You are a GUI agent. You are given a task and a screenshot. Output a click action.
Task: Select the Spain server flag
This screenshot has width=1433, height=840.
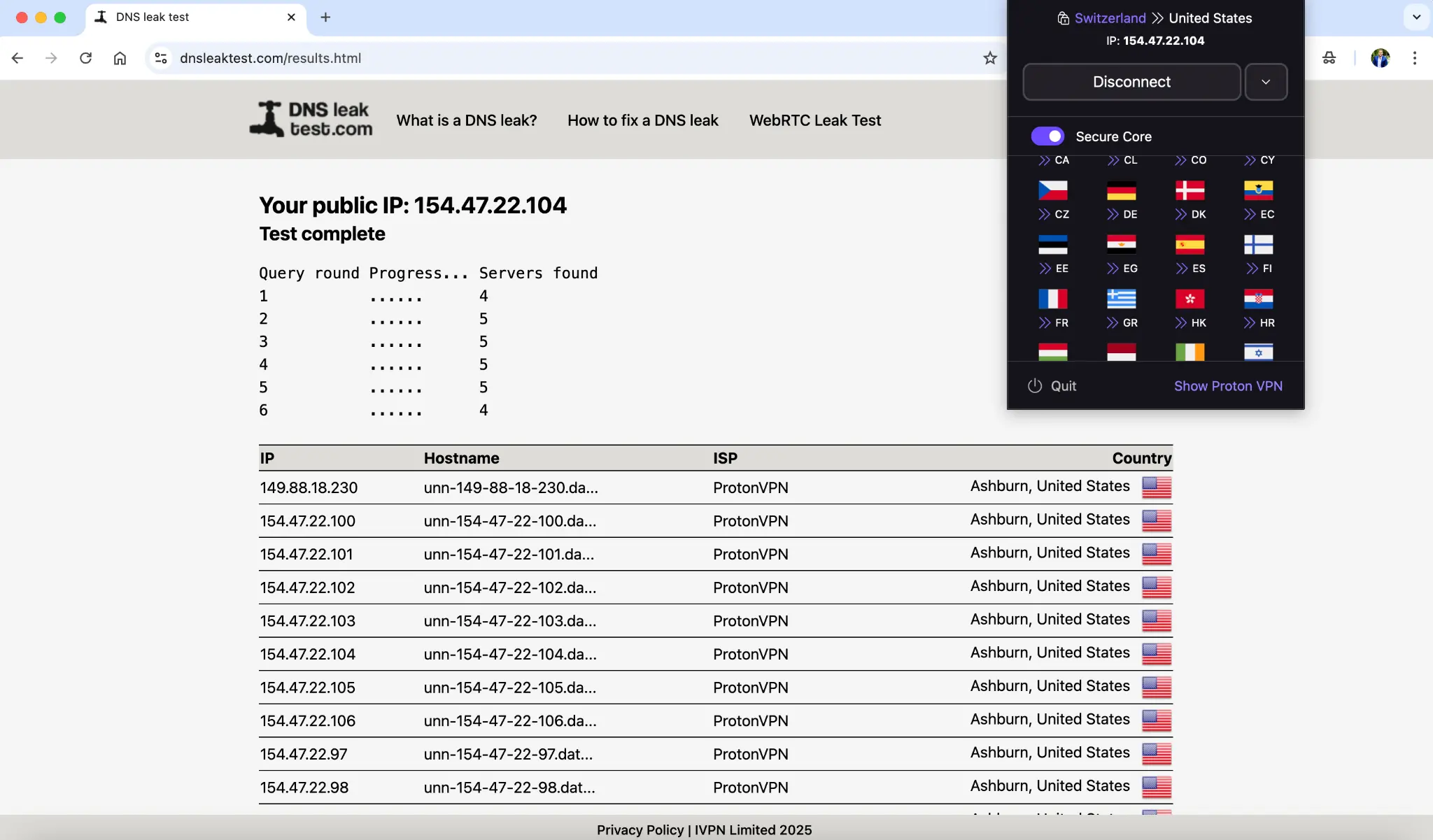tap(1190, 244)
